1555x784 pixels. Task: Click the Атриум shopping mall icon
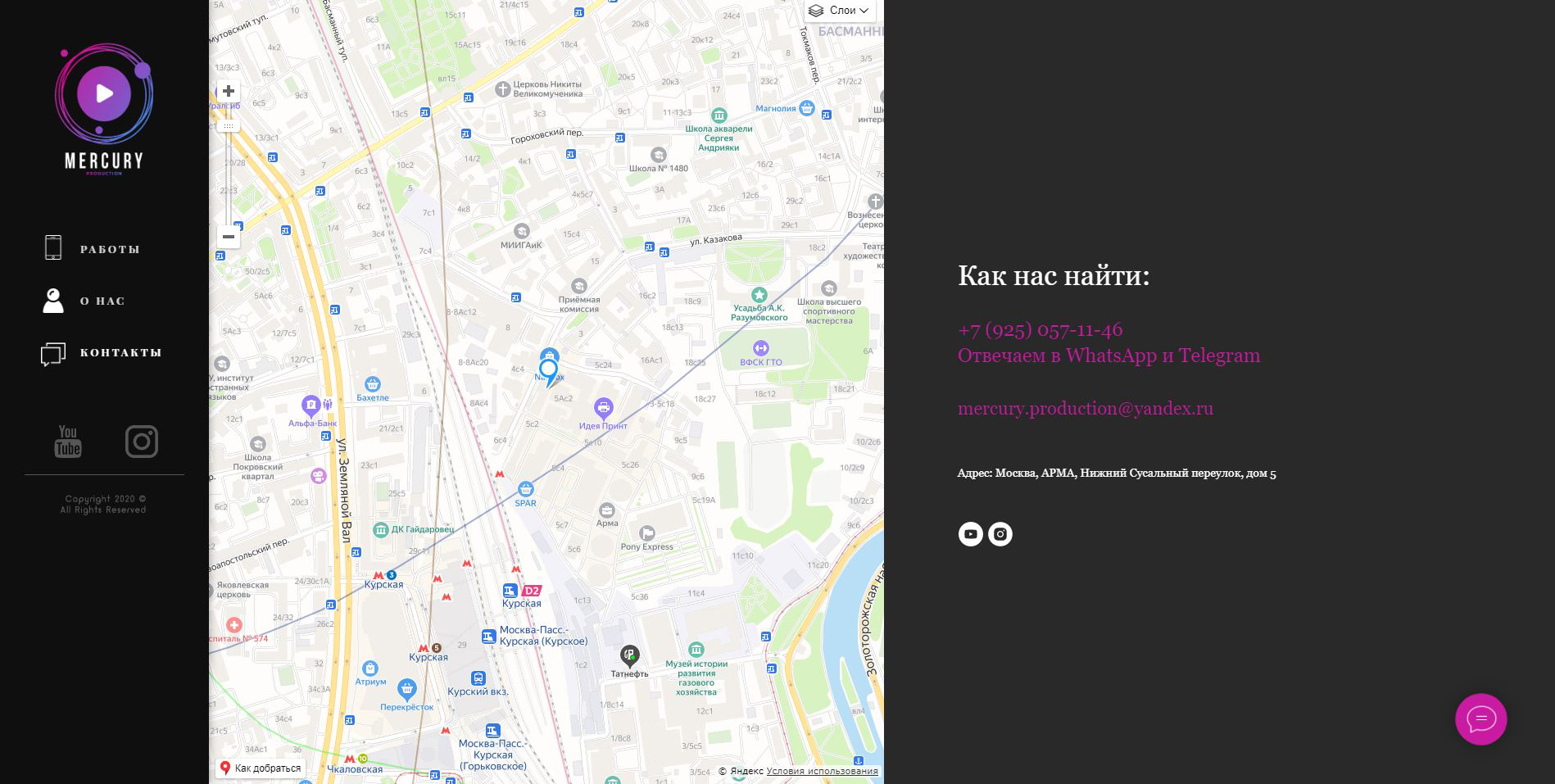(x=370, y=668)
